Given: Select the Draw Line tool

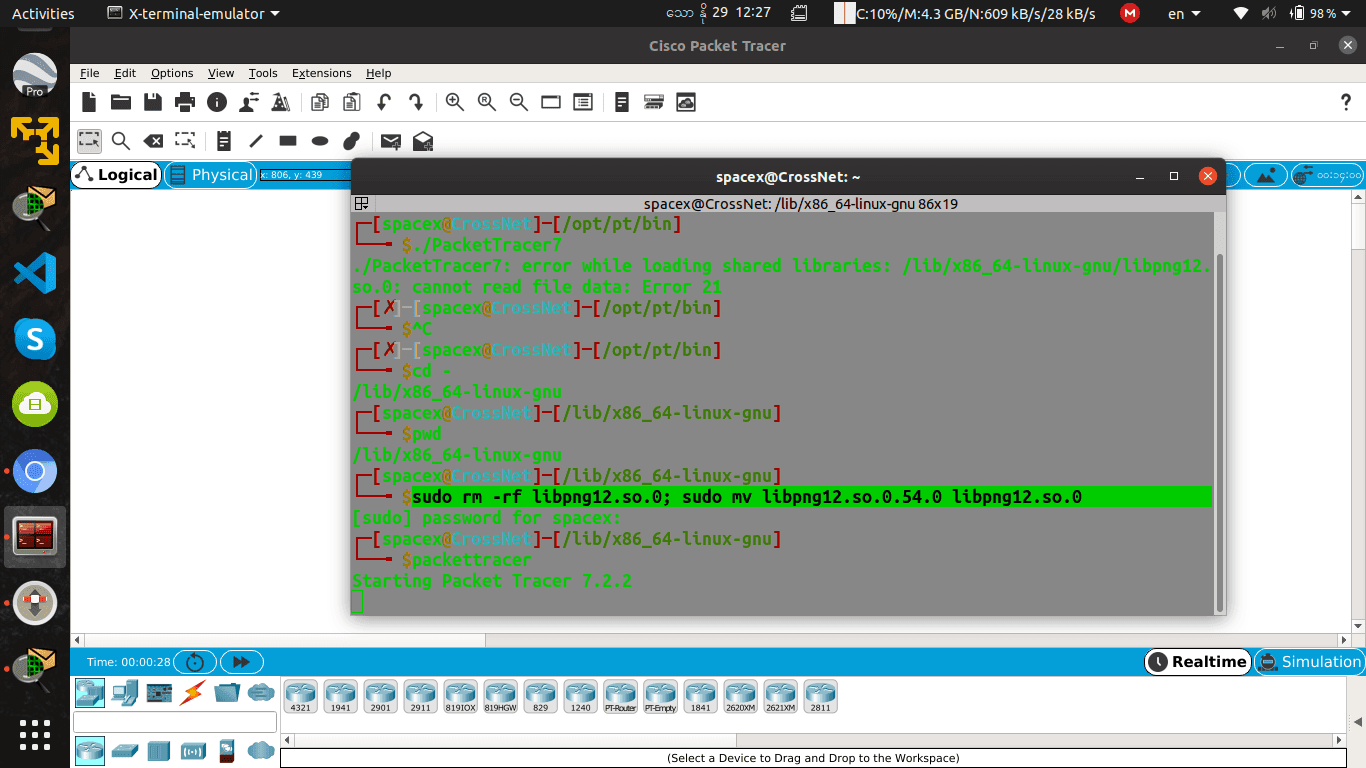Looking at the screenshot, I should [x=256, y=141].
